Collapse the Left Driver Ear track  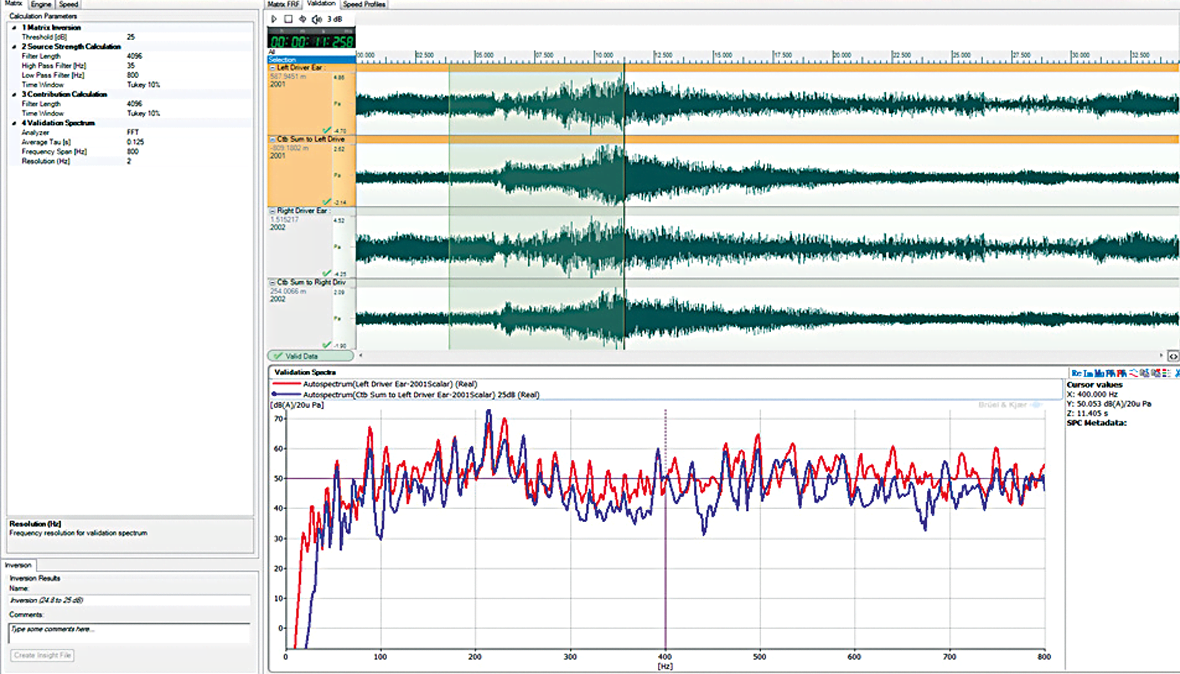(x=272, y=67)
